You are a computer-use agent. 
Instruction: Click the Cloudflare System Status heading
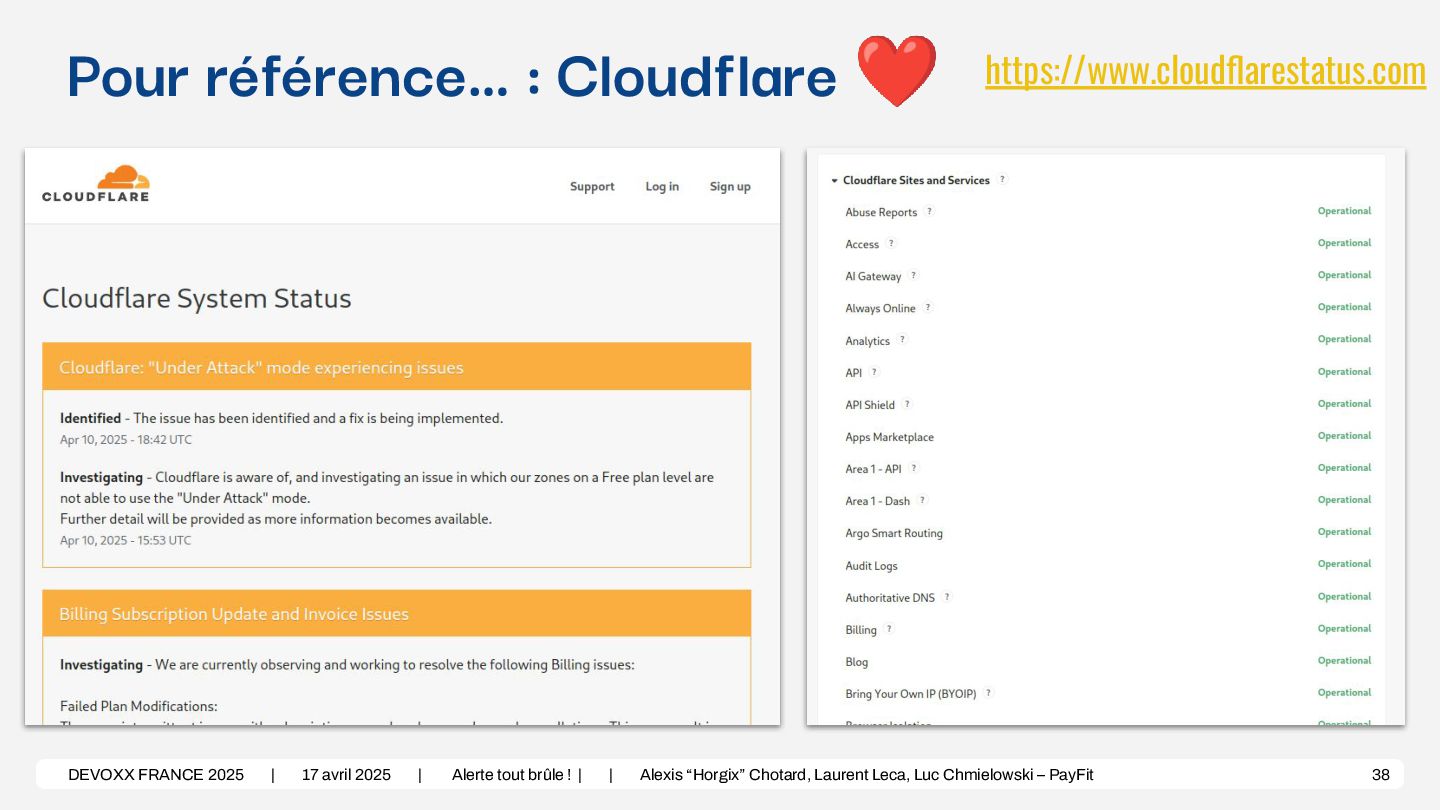[197, 298]
